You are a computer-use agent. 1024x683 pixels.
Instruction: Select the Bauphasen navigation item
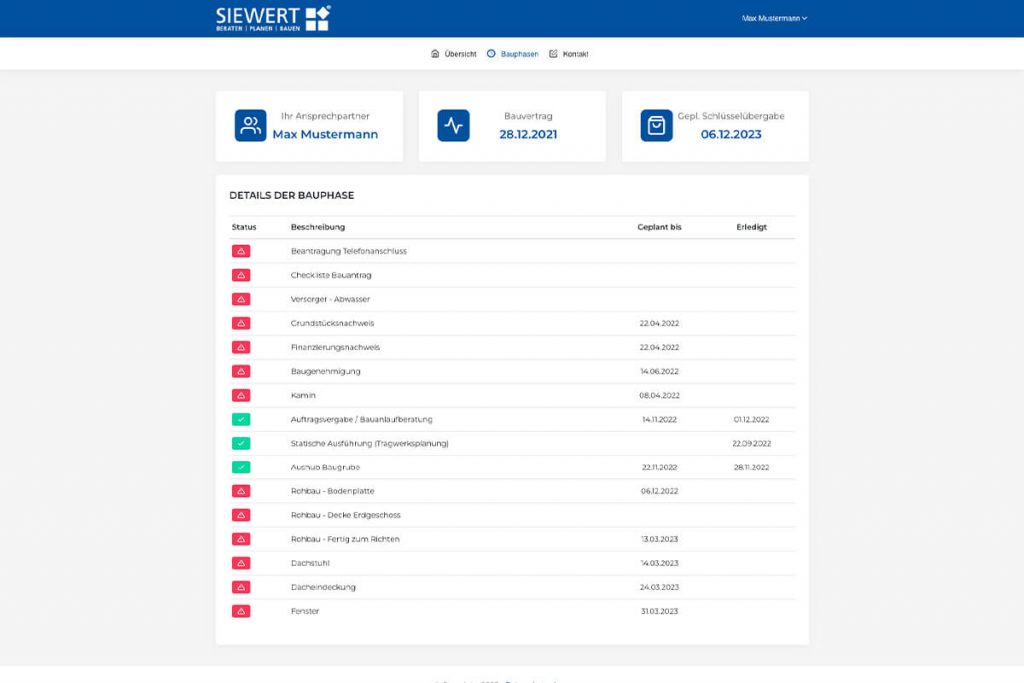click(513, 54)
